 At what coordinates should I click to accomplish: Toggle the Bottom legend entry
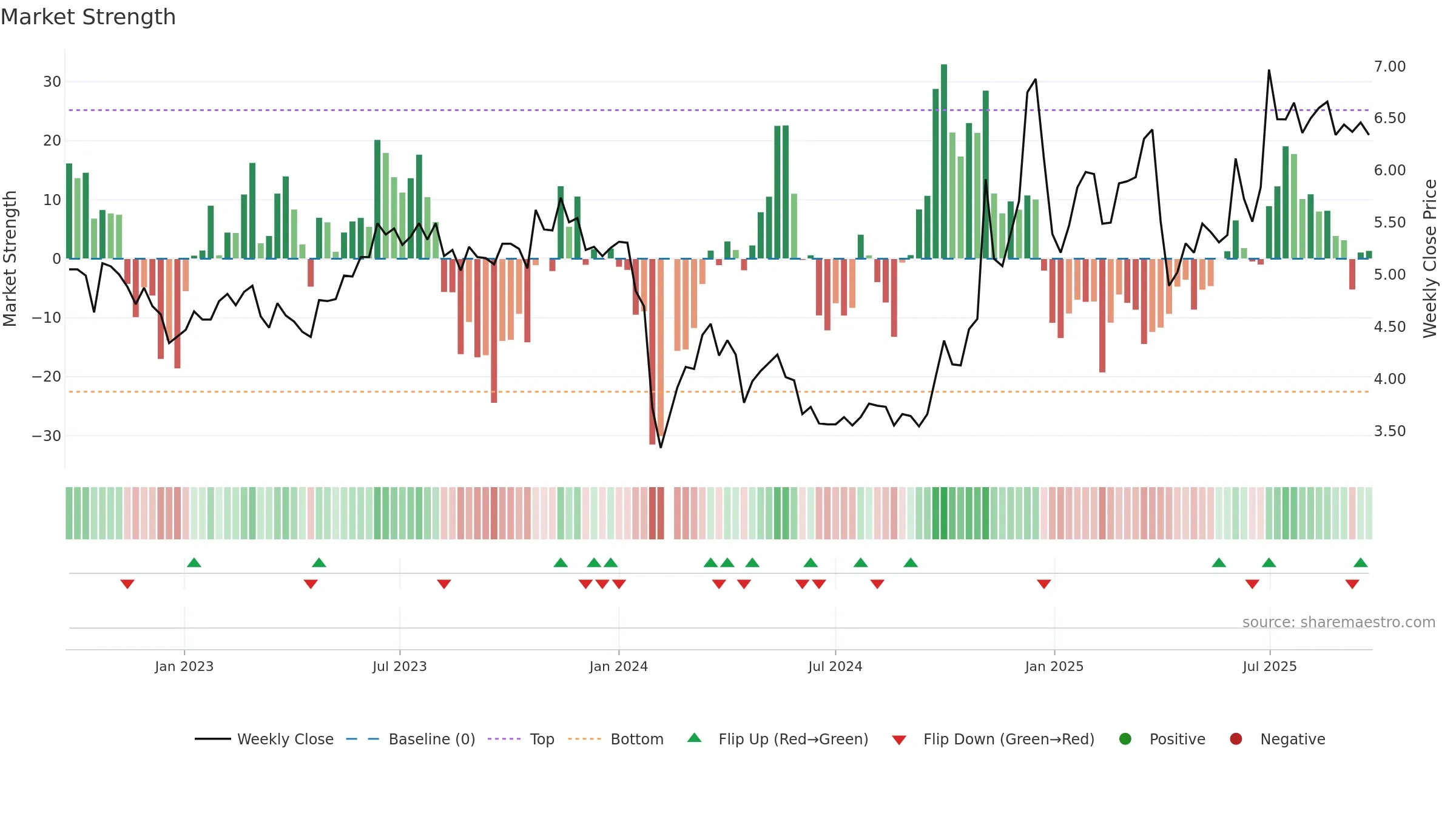tap(615, 739)
